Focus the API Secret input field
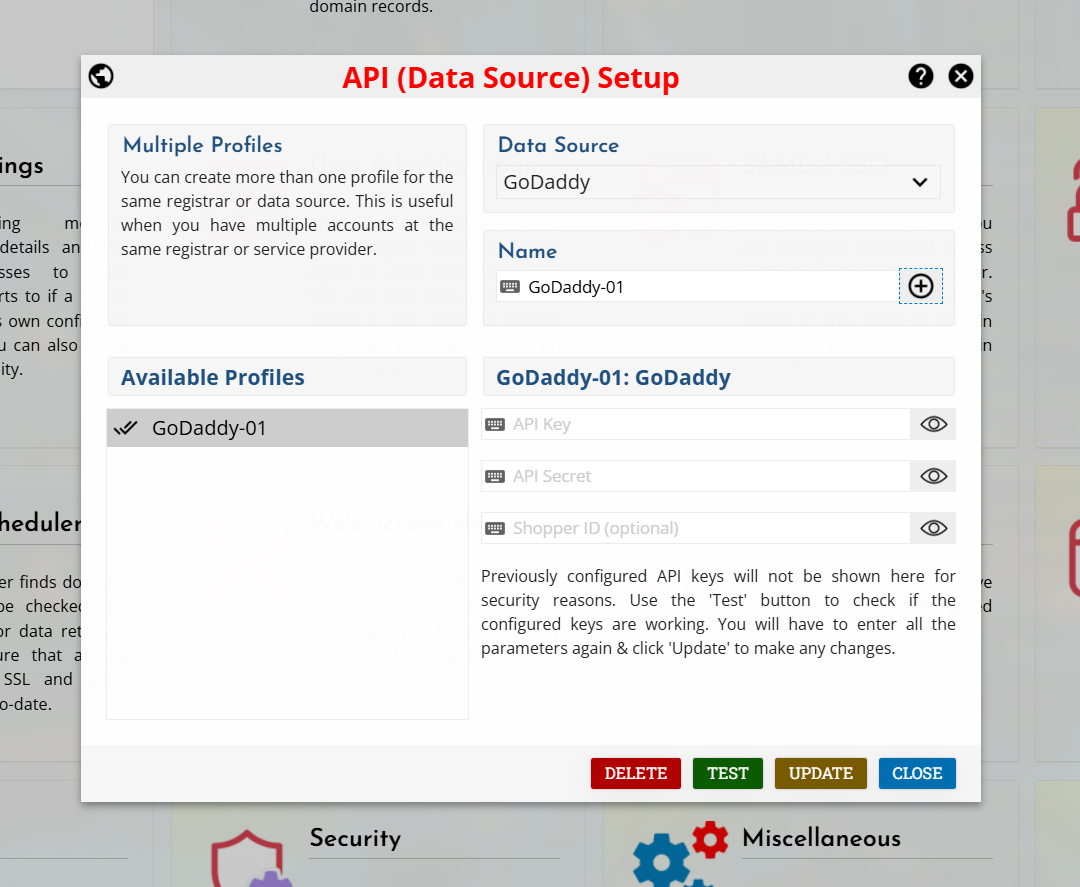The width and height of the screenshot is (1080, 887). click(696, 476)
